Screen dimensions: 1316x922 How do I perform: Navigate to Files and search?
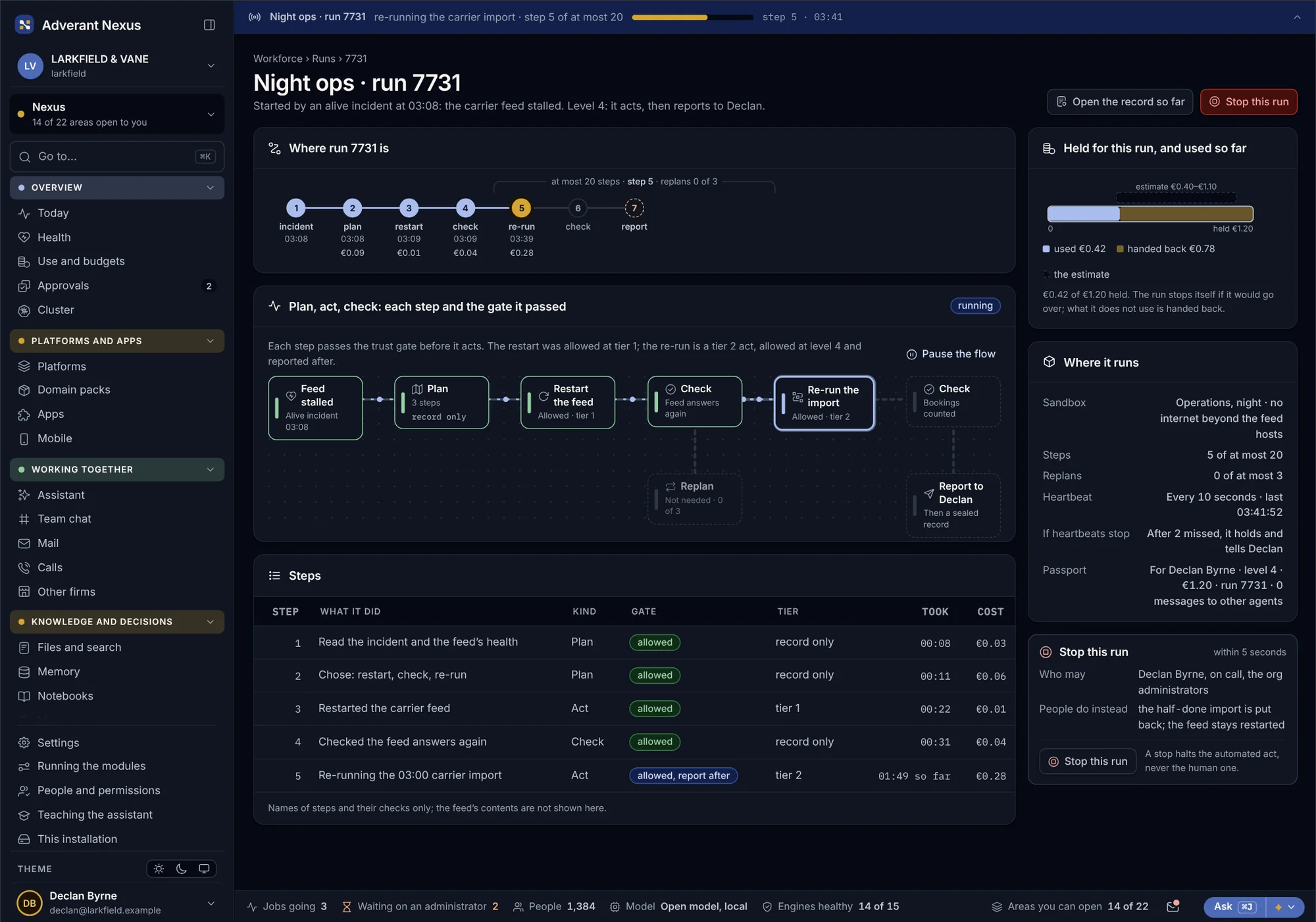click(117, 648)
